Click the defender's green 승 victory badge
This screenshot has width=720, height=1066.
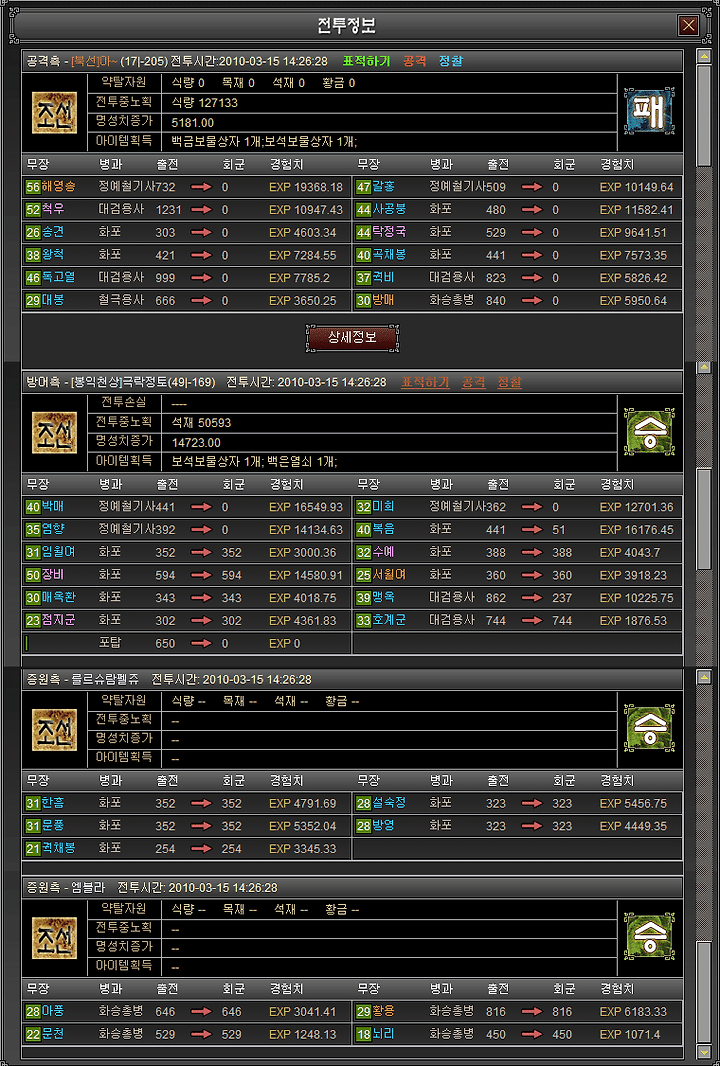coord(649,432)
